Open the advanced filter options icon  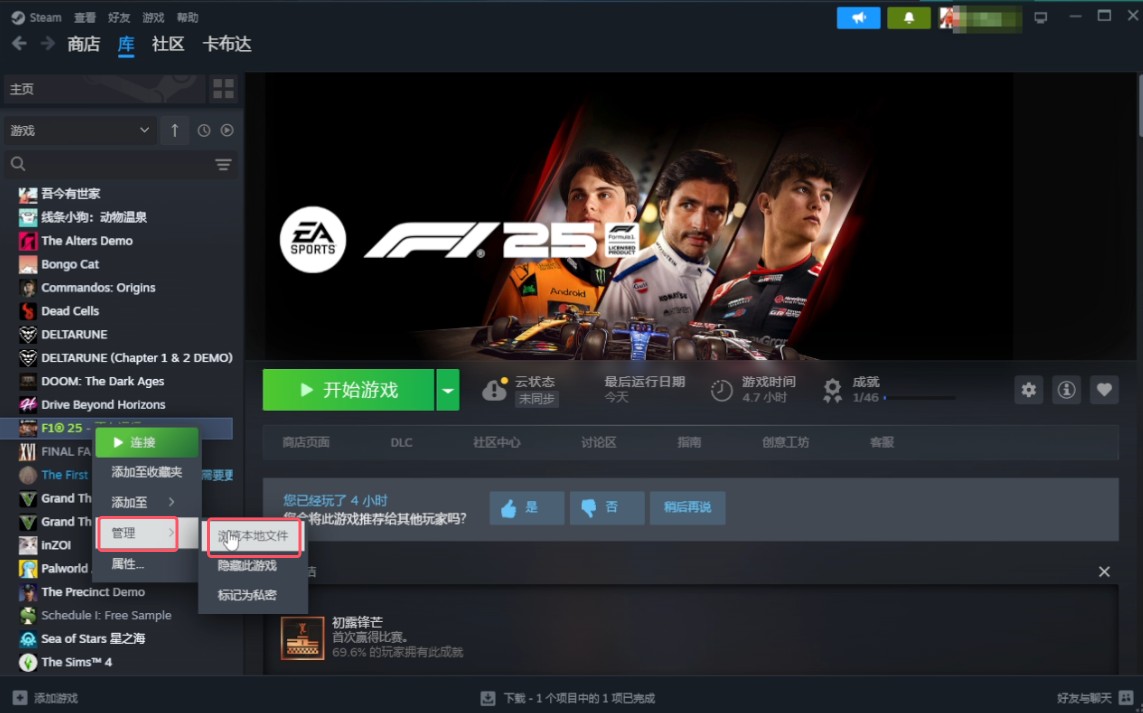pos(223,165)
